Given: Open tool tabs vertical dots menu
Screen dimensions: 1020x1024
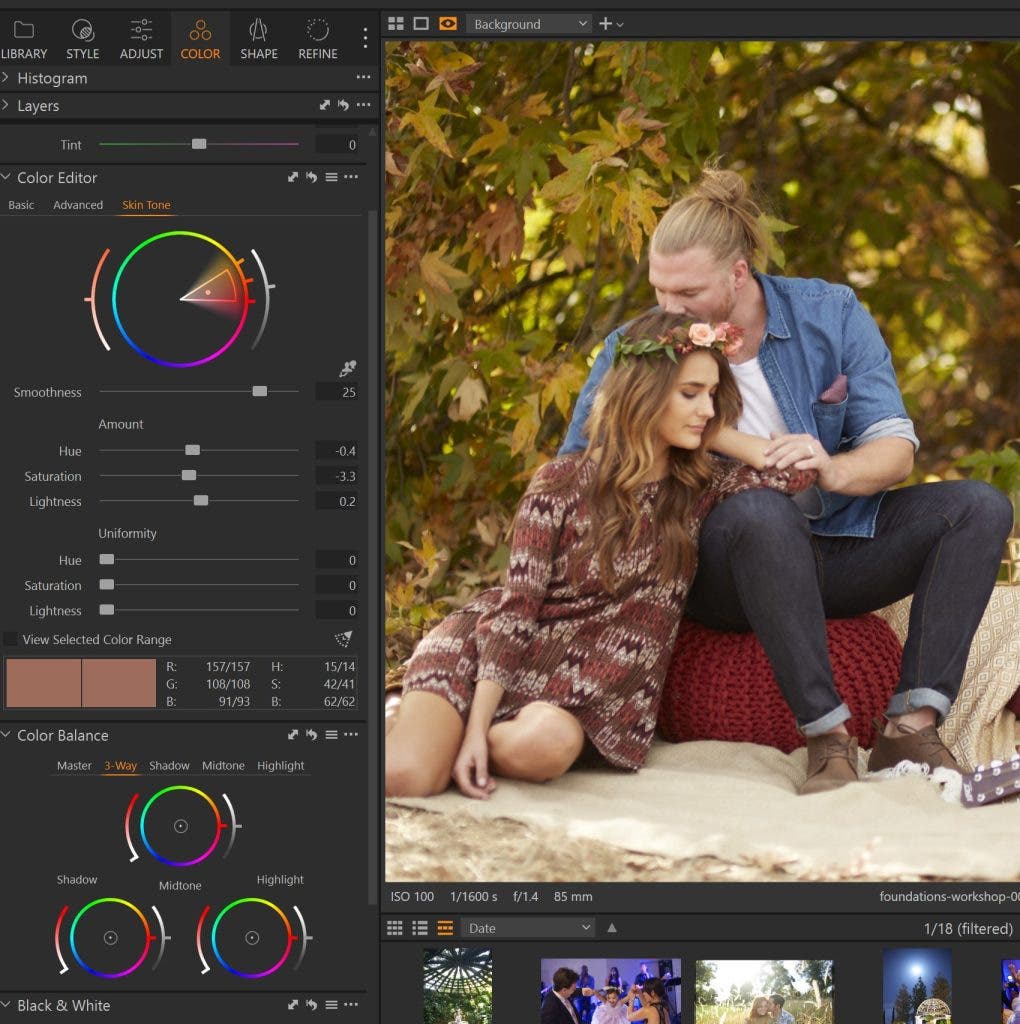Looking at the screenshot, I should pos(365,38).
